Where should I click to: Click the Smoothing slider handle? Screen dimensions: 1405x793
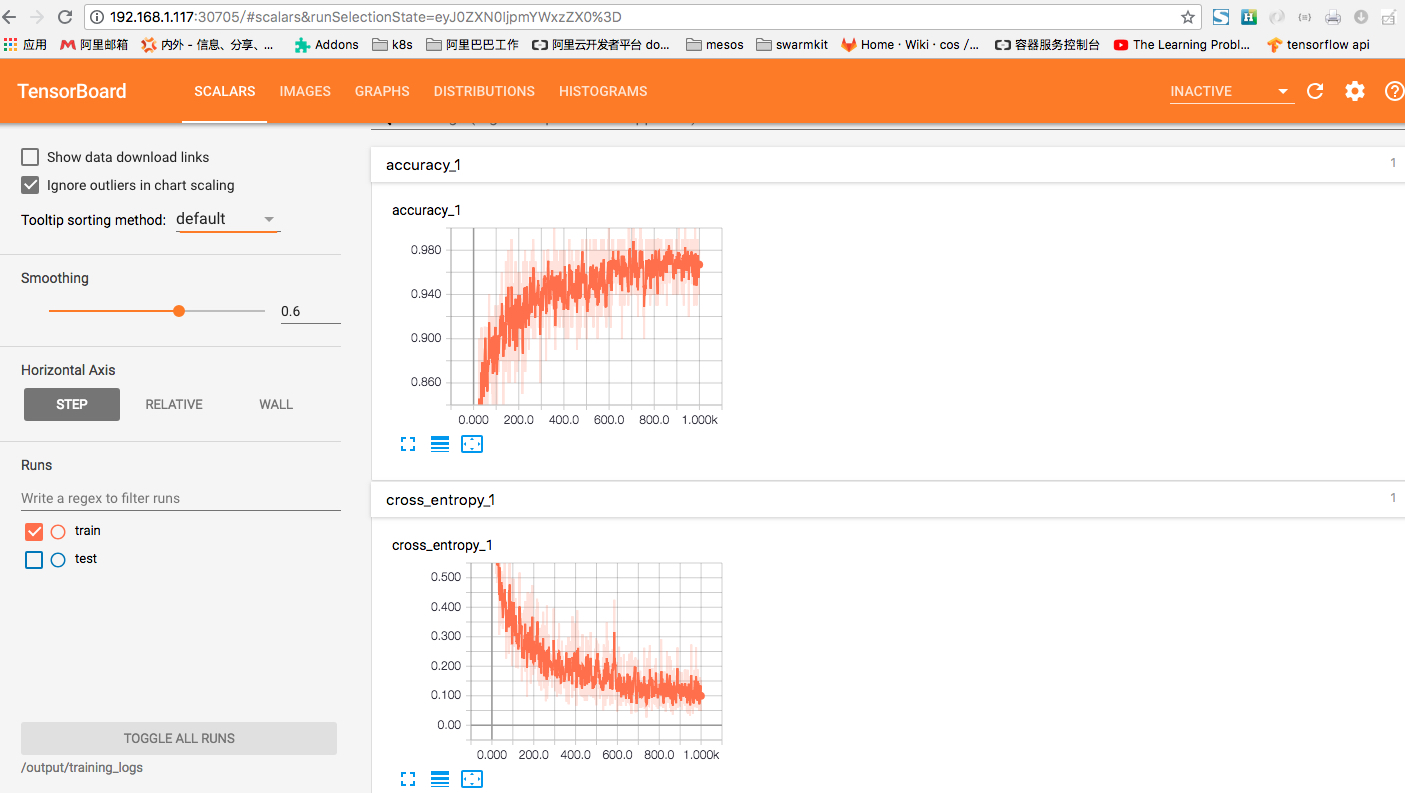point(179,311)
